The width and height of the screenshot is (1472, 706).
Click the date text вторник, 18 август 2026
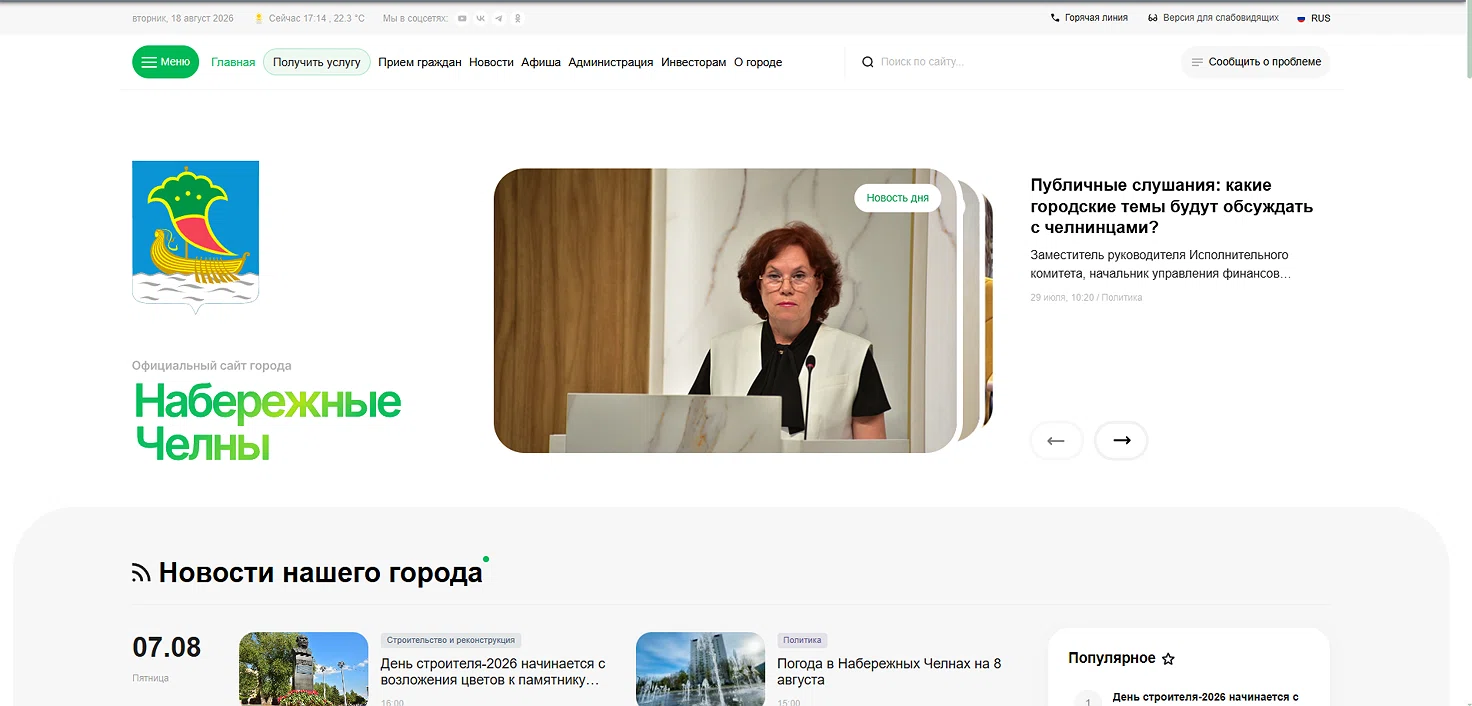pos(183,18)
